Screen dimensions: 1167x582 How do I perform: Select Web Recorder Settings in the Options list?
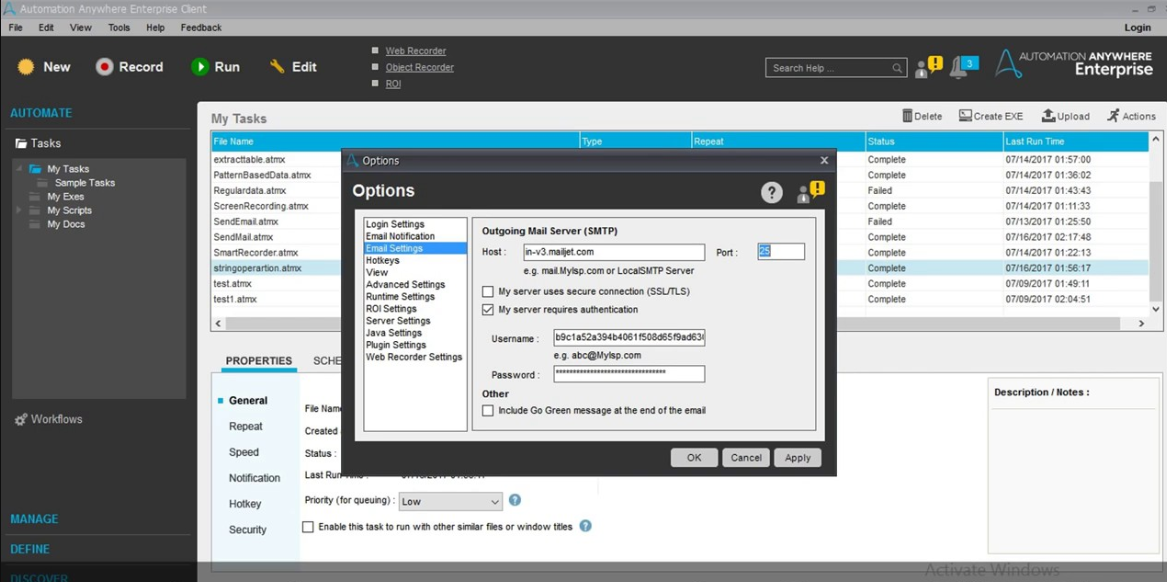point(414,357)
